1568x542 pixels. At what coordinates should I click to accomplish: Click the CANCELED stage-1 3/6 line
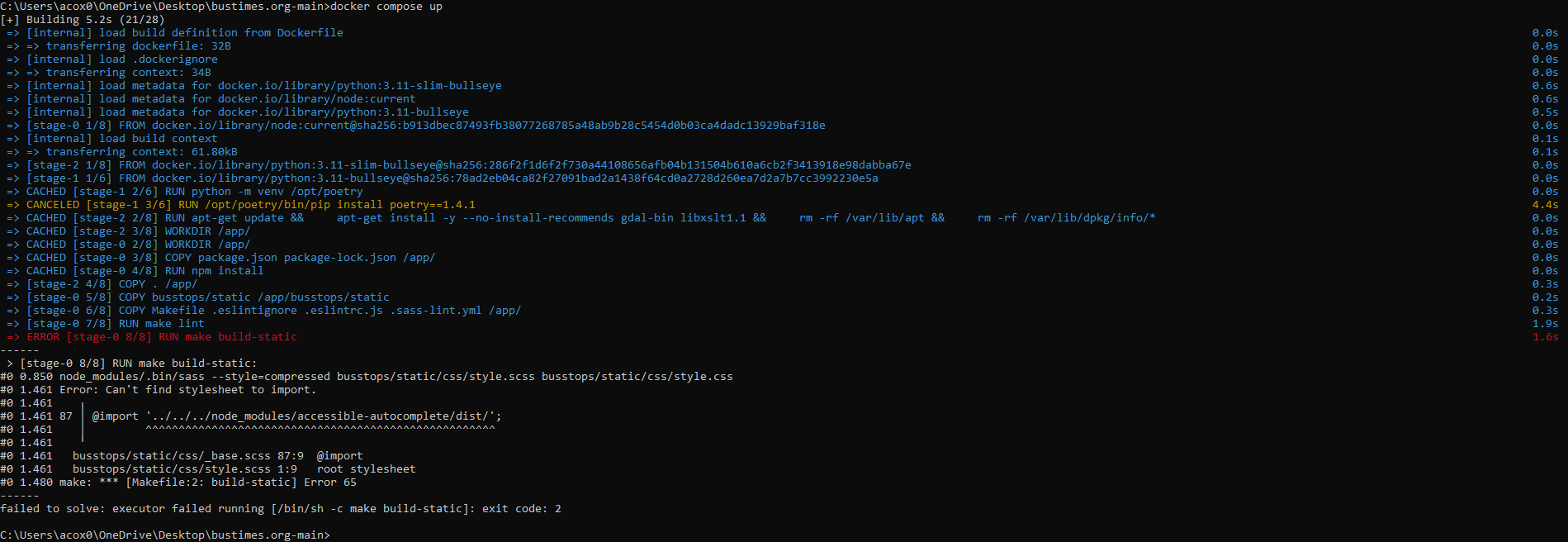(x=250, y=205)
